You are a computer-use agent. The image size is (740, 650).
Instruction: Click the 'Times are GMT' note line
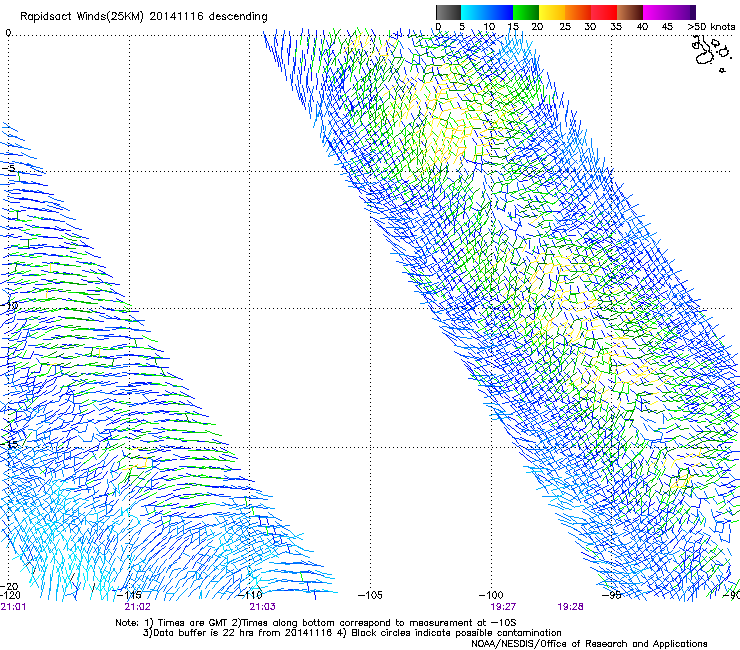tap(316, 623)
